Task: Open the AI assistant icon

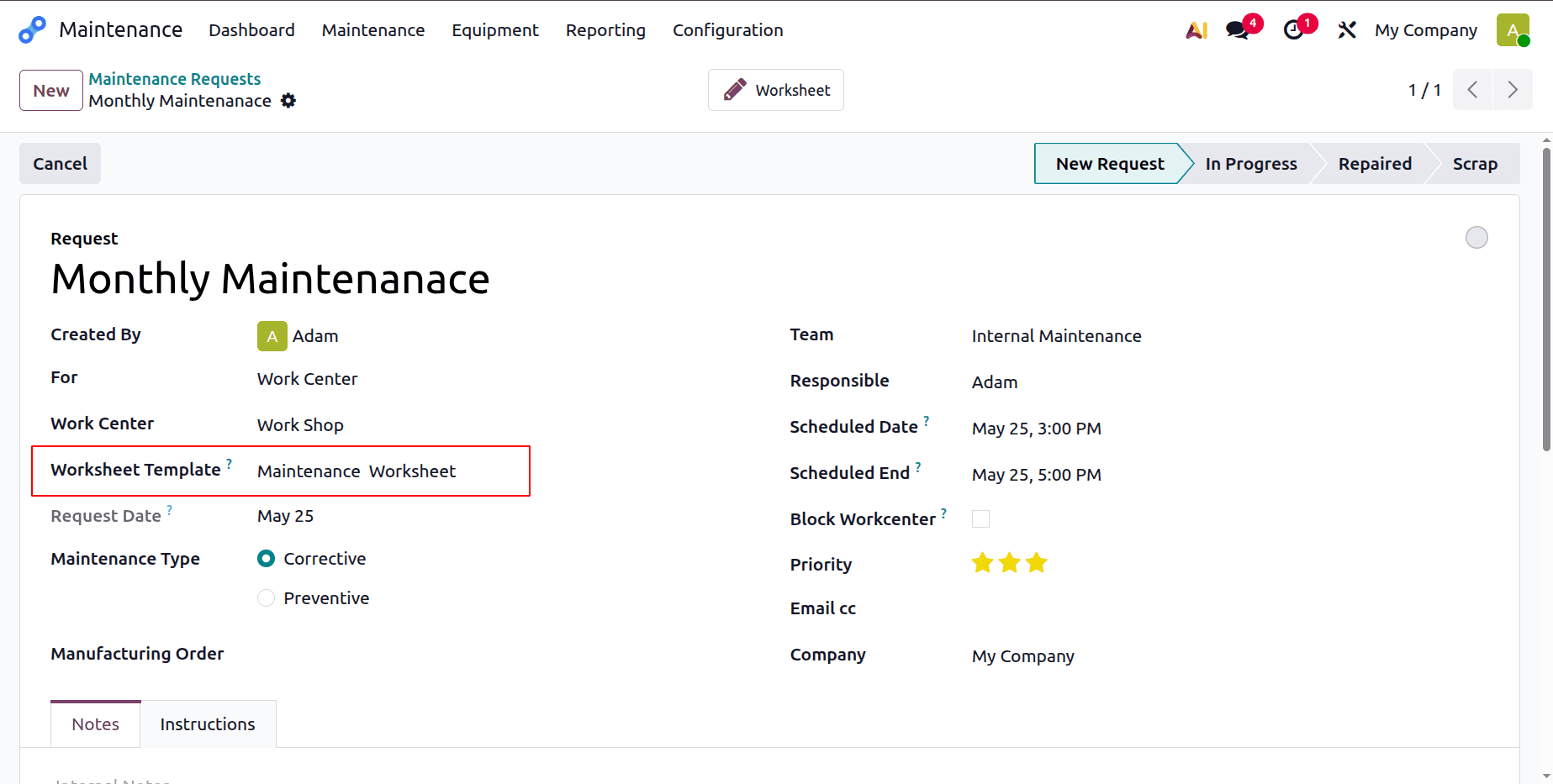Action: pos(1196,30)
